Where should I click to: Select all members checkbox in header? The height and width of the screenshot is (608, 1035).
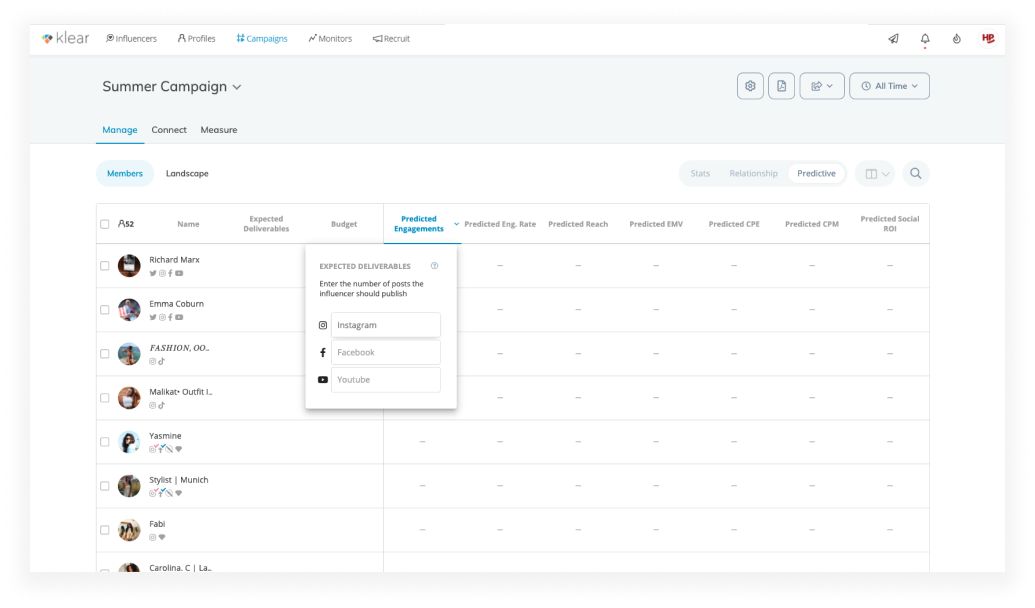pyautogui.click(x=104, y=224)
